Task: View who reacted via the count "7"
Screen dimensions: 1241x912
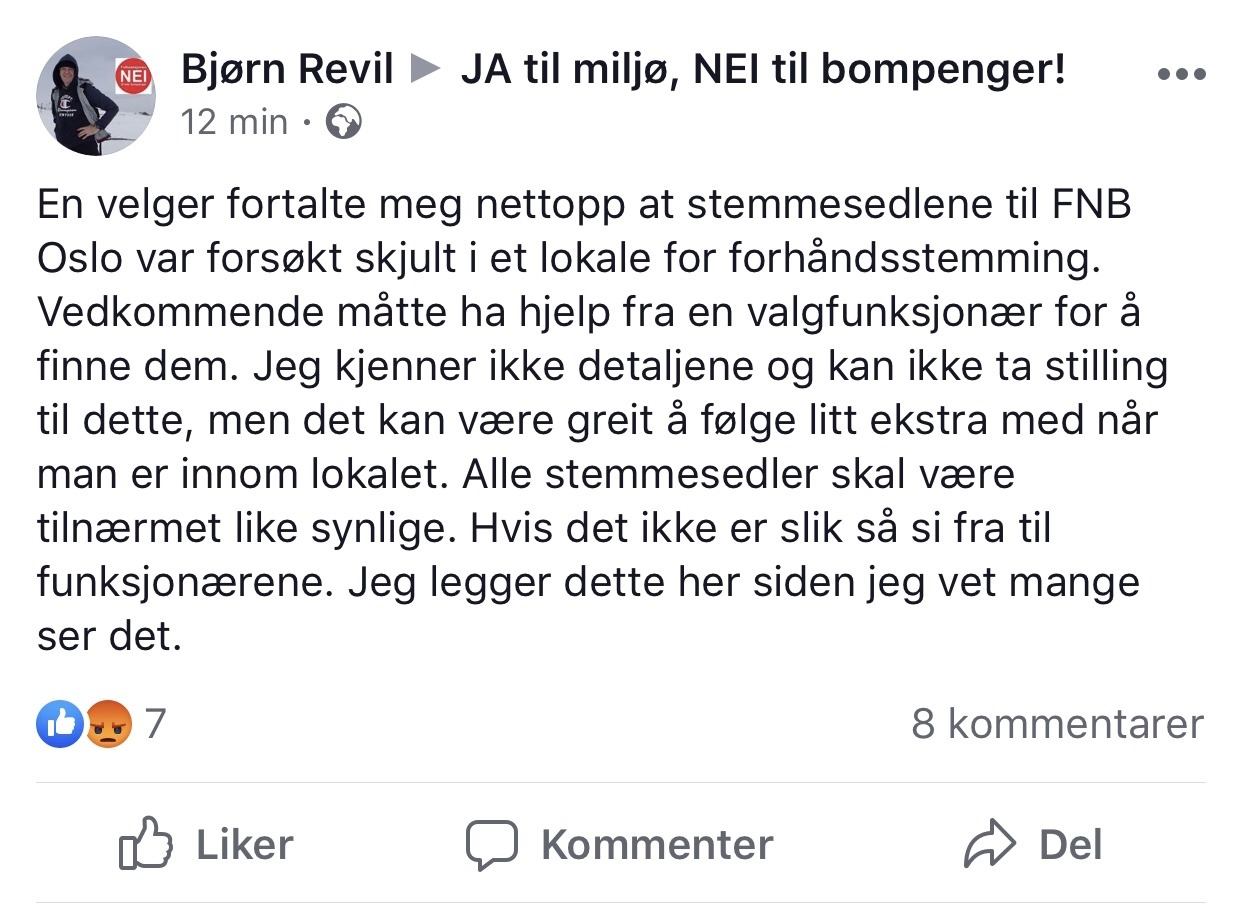Action: coord(154,724)
